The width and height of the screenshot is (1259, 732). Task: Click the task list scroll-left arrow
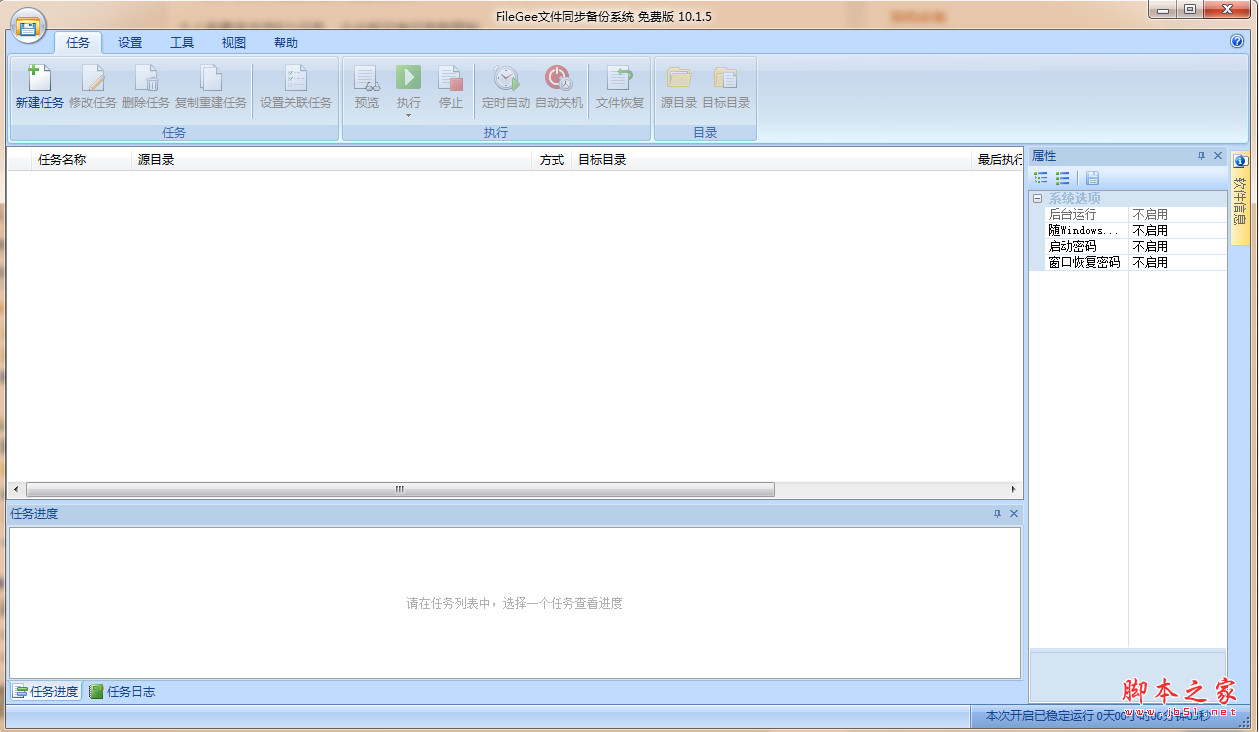click(x=16, y=489)
